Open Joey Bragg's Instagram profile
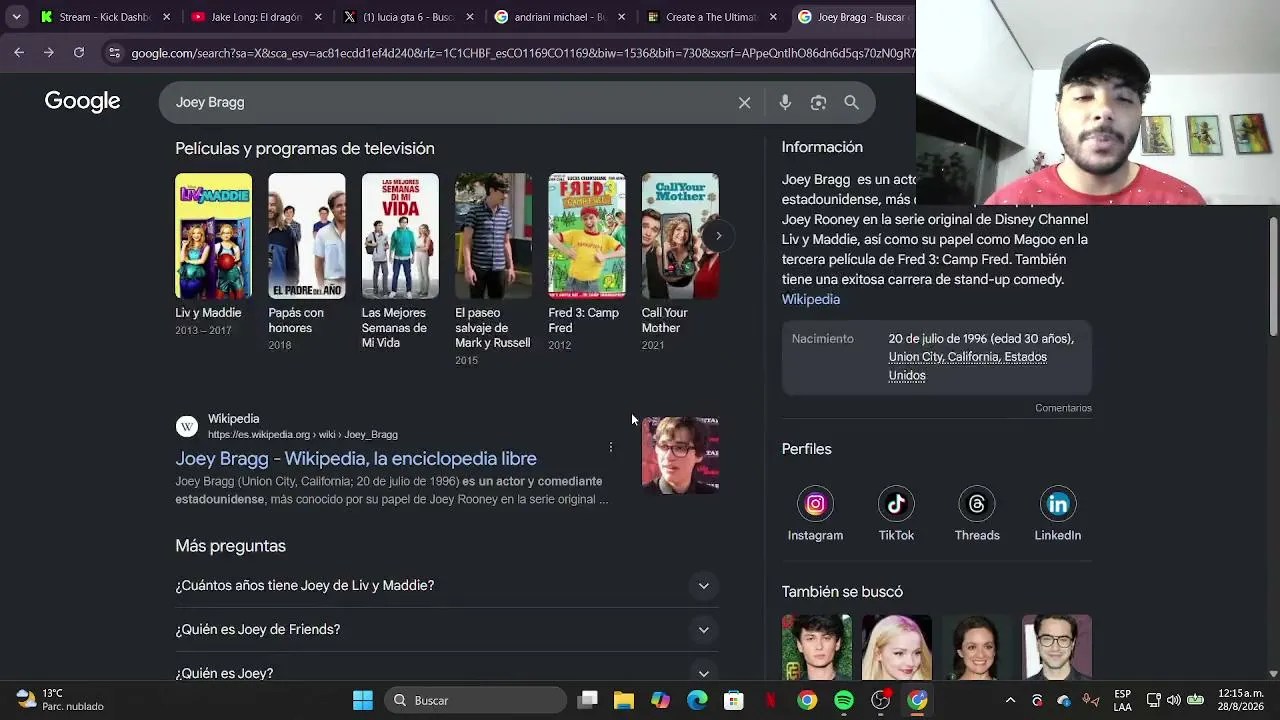 tap(815, 514)
